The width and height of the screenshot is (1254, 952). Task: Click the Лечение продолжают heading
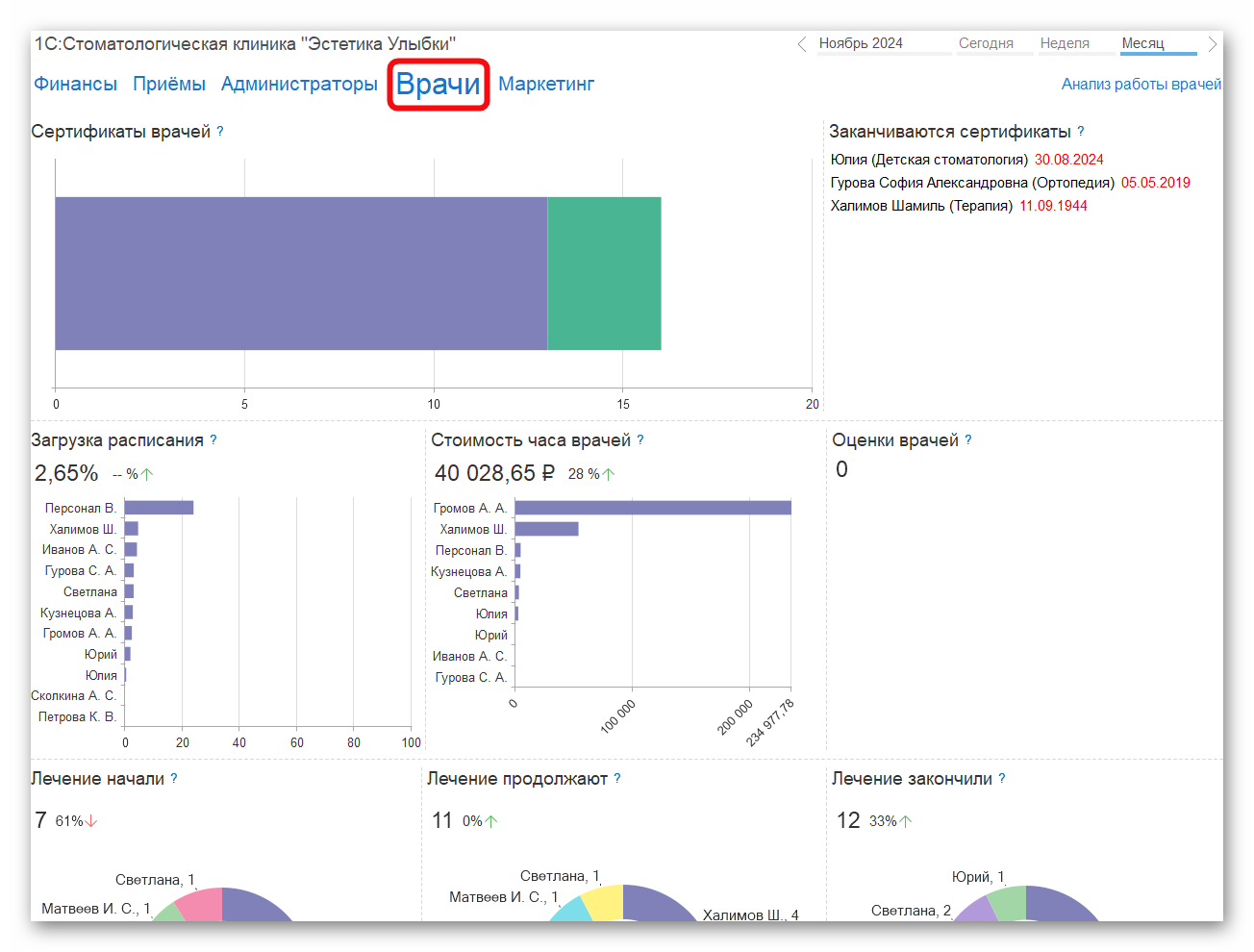click(517, 779)
